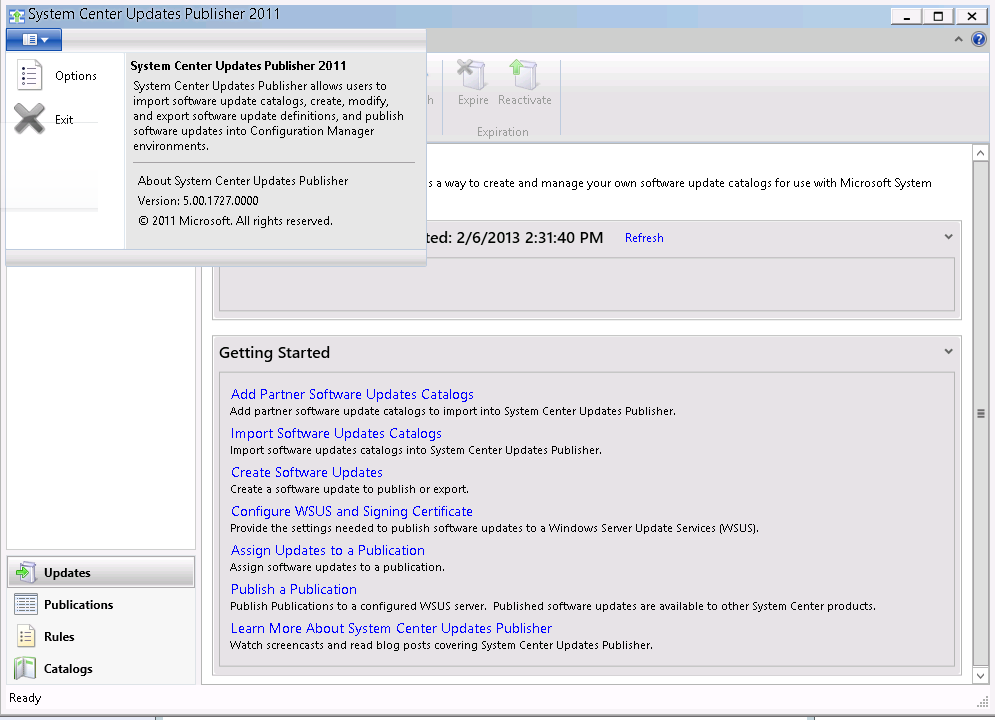Open Configure WSUS and Signing Certificate
This screenshot has height=720, width=995.
(x=351, y=511)
